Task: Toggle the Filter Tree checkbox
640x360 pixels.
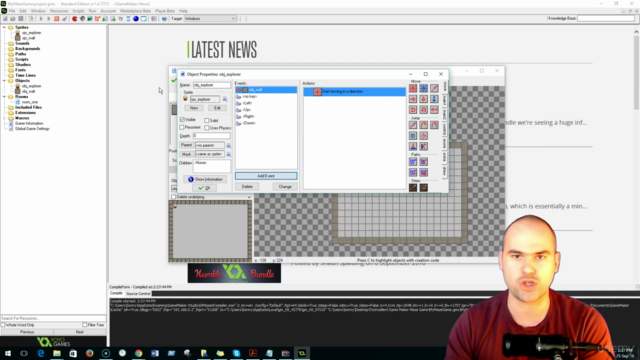Action: [85, 325]
